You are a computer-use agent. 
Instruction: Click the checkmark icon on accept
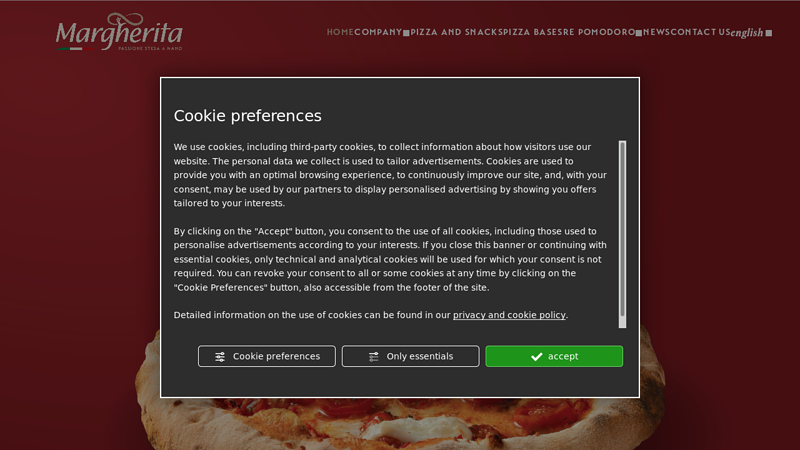[x=537, y=357]
